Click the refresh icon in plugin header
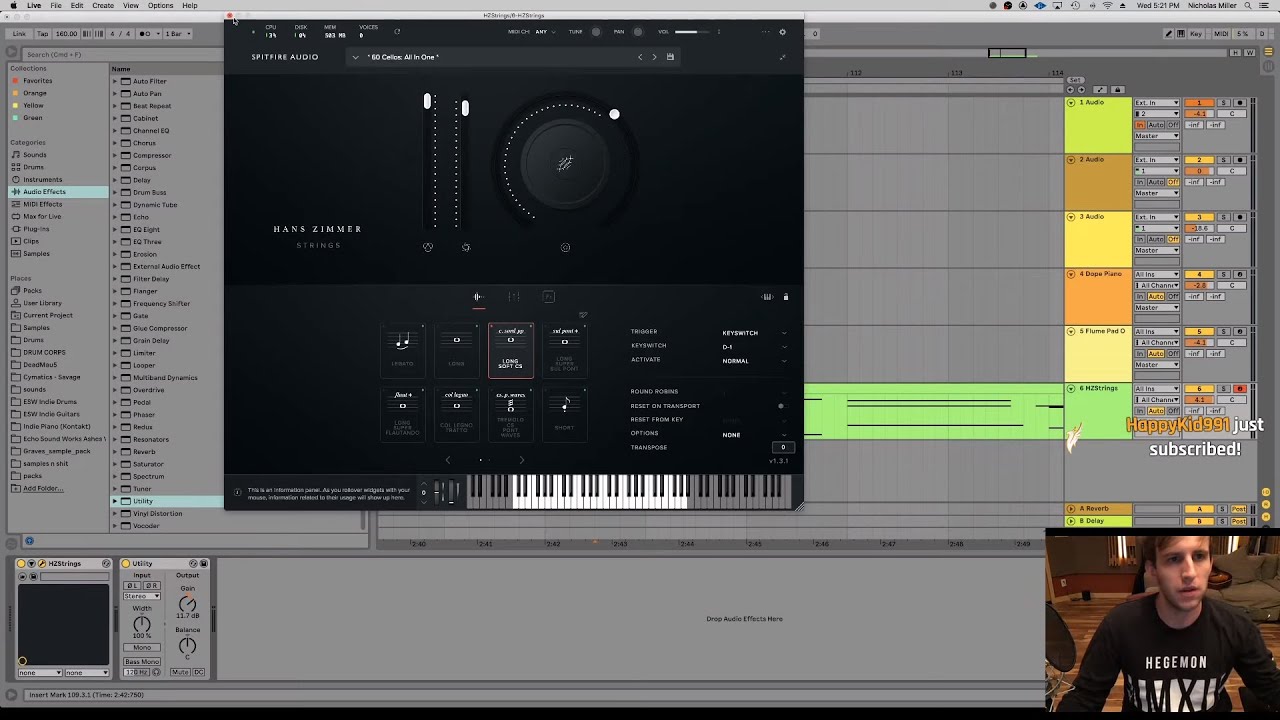The width and height of the screenshot is (1280, 720). pyautogui.click(x=396, y=32)
